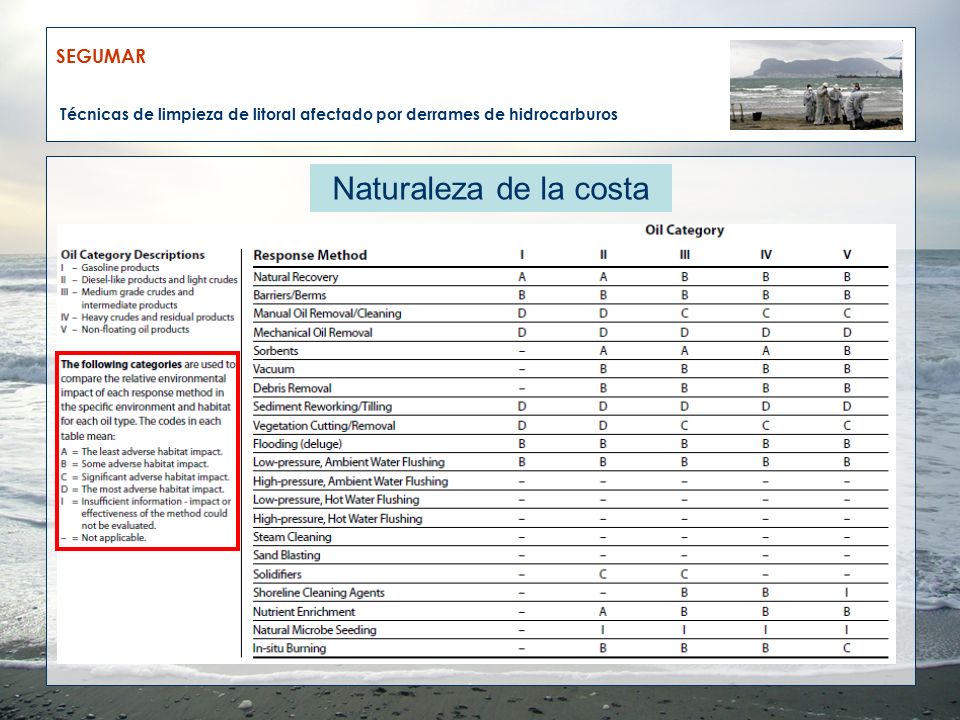The height and width of the screenshot is (720, 960).
Task: Click the 'In-situ Burning' row label
Action: 290,648
